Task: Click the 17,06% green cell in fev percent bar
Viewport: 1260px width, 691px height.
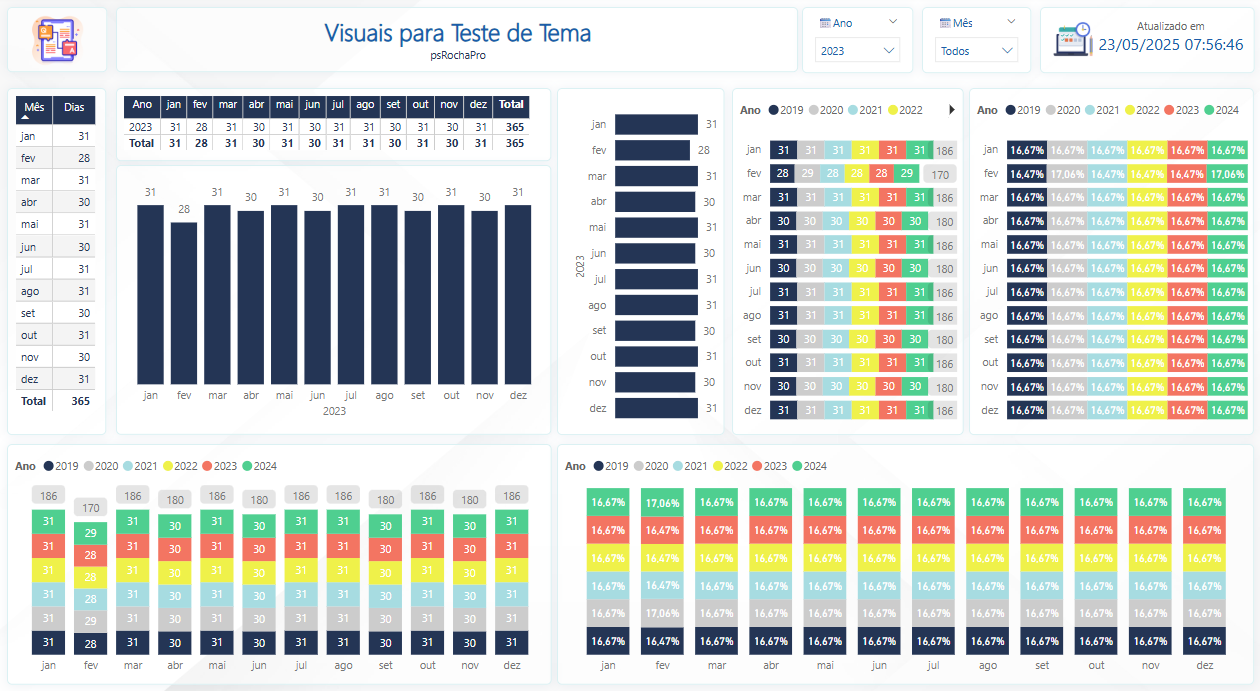Action: coord(1228,174)
